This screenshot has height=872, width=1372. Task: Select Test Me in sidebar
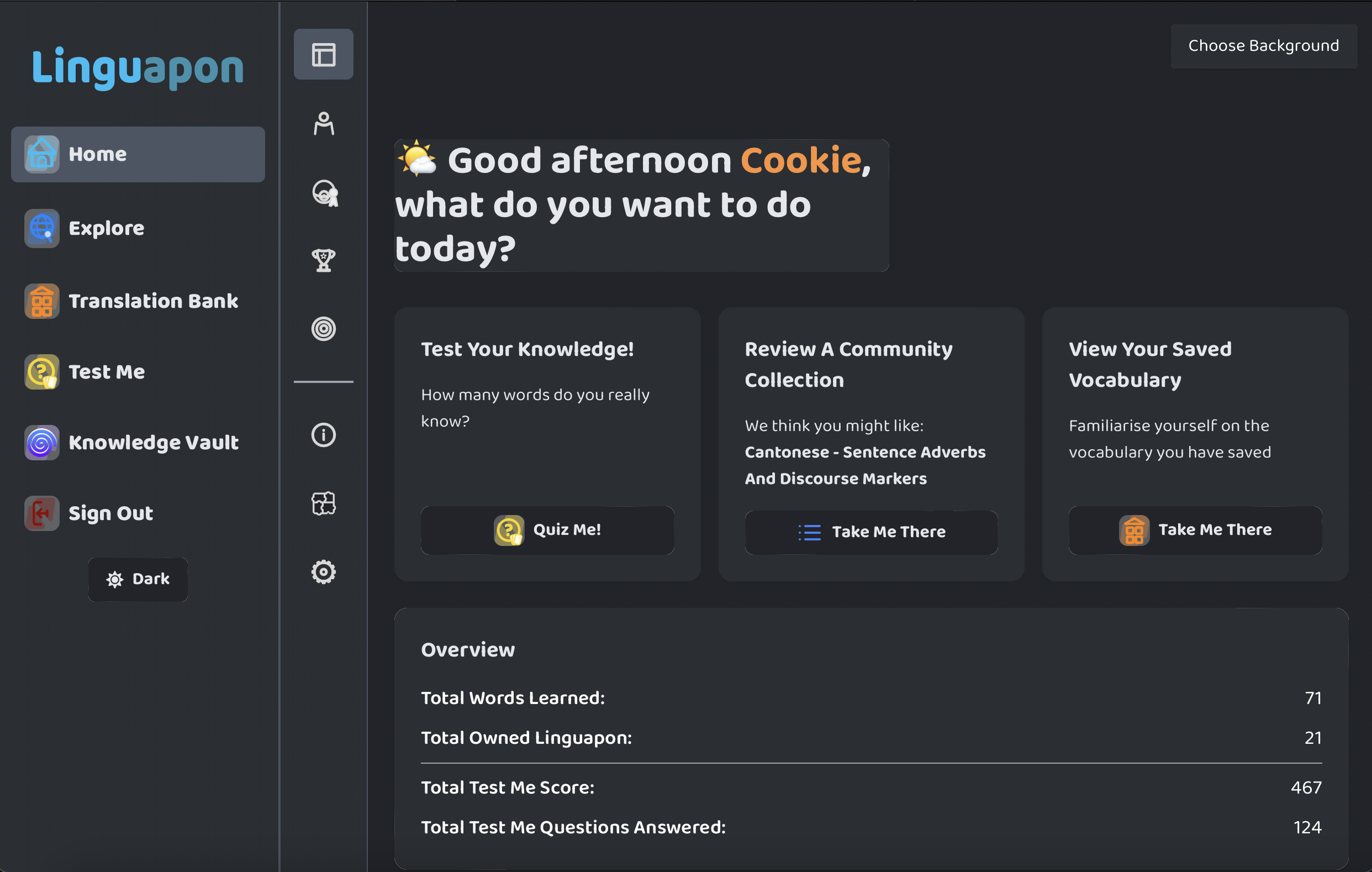click(107, 371)
